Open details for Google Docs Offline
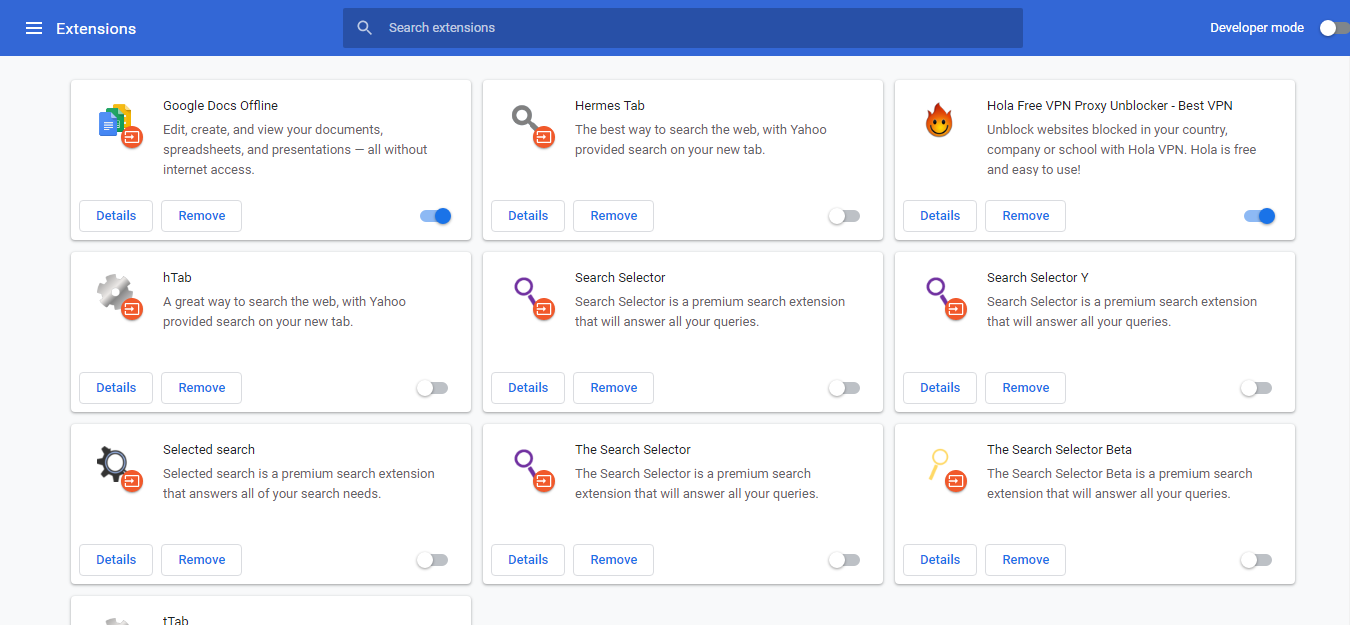Screen dimensions: 1350x625 (115, 215)
